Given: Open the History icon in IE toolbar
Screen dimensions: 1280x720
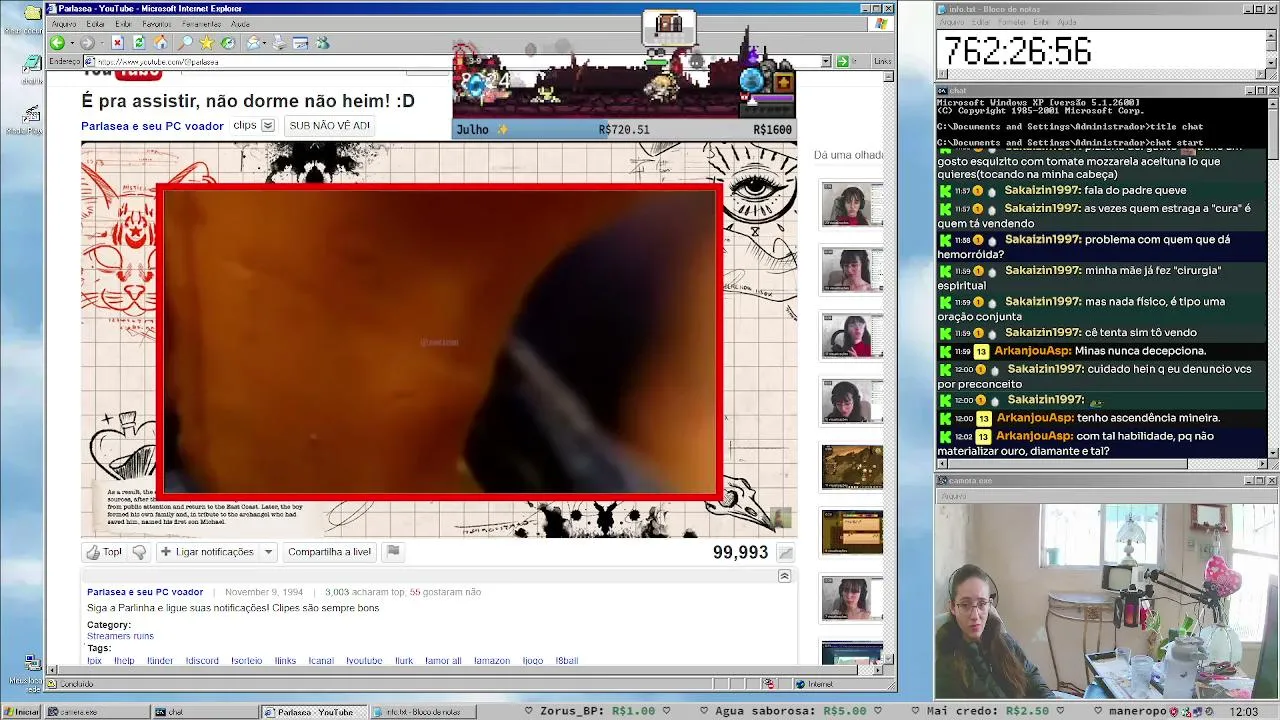Looking at the screenshot, I should [x=228, y=43].
